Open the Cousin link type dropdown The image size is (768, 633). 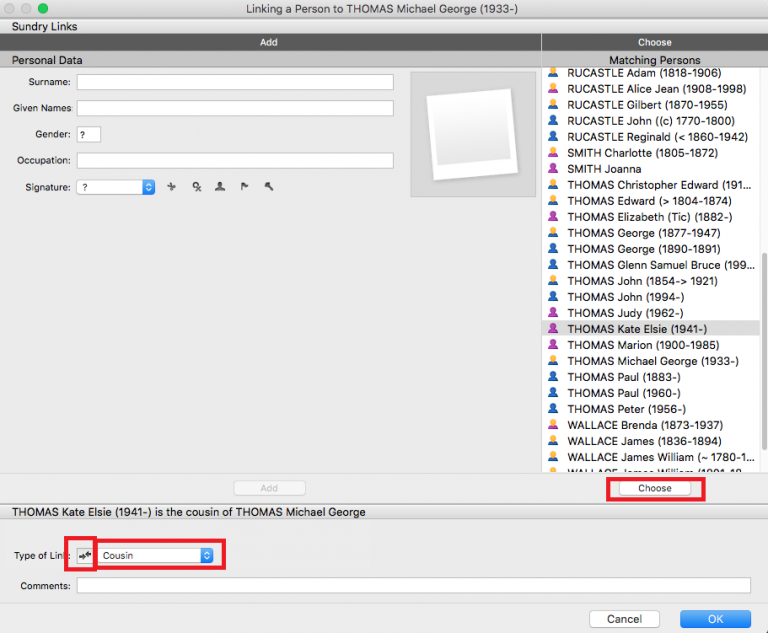[157, 555]
